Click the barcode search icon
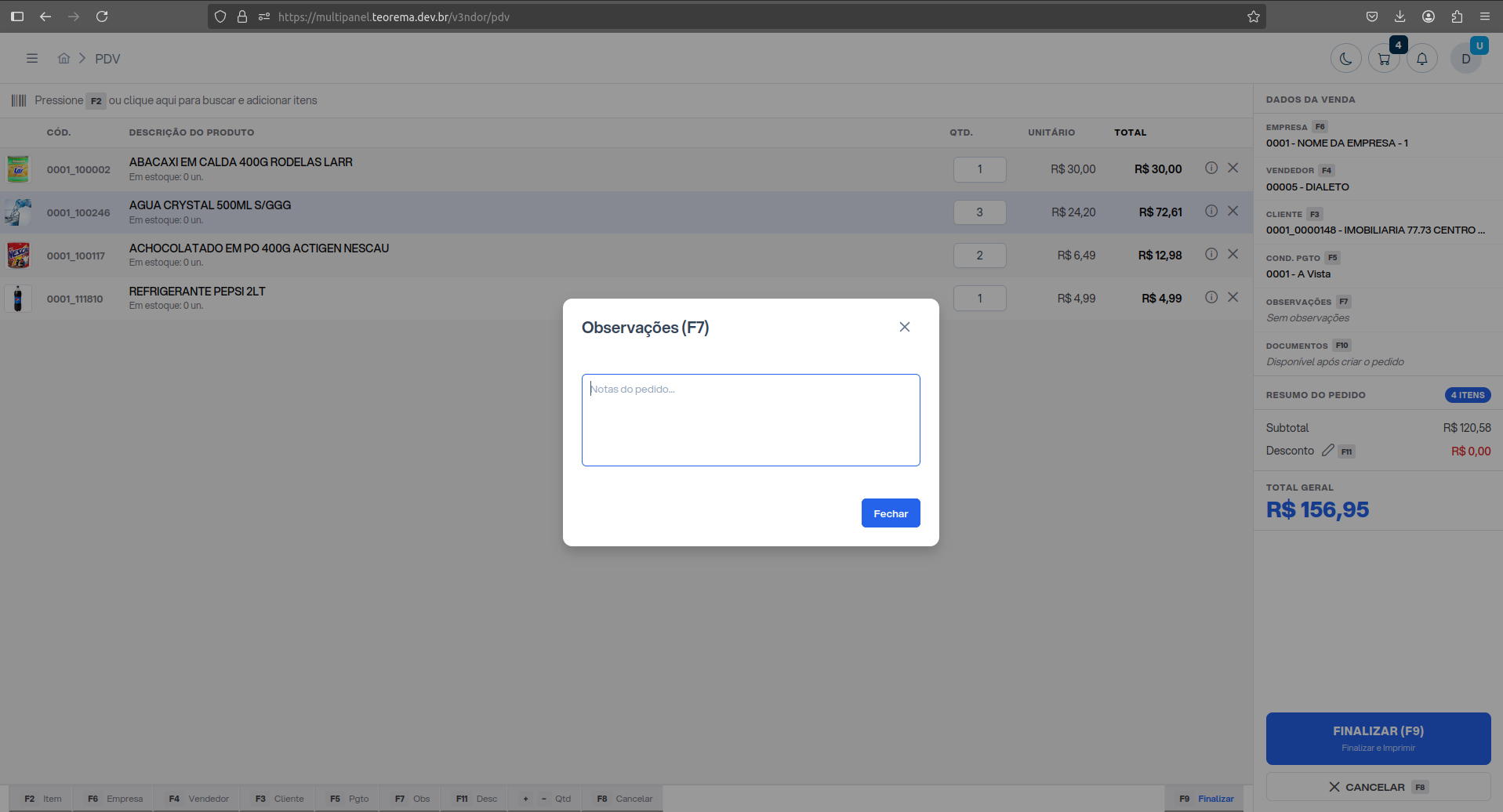The image size is (1503, 812). point(19,100)
